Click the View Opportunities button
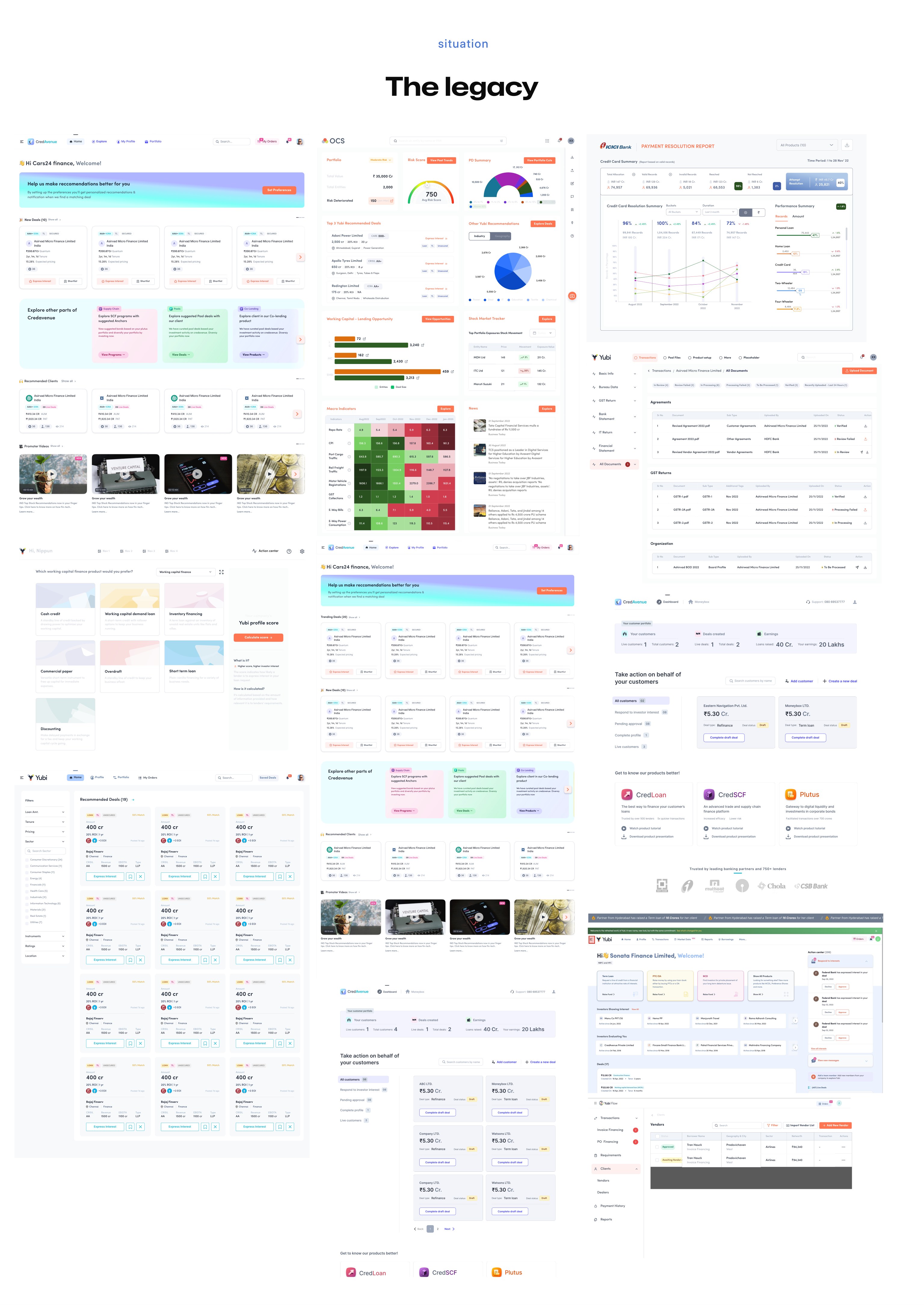Viewport: 924px width, 1305px height. pos(438,319)
